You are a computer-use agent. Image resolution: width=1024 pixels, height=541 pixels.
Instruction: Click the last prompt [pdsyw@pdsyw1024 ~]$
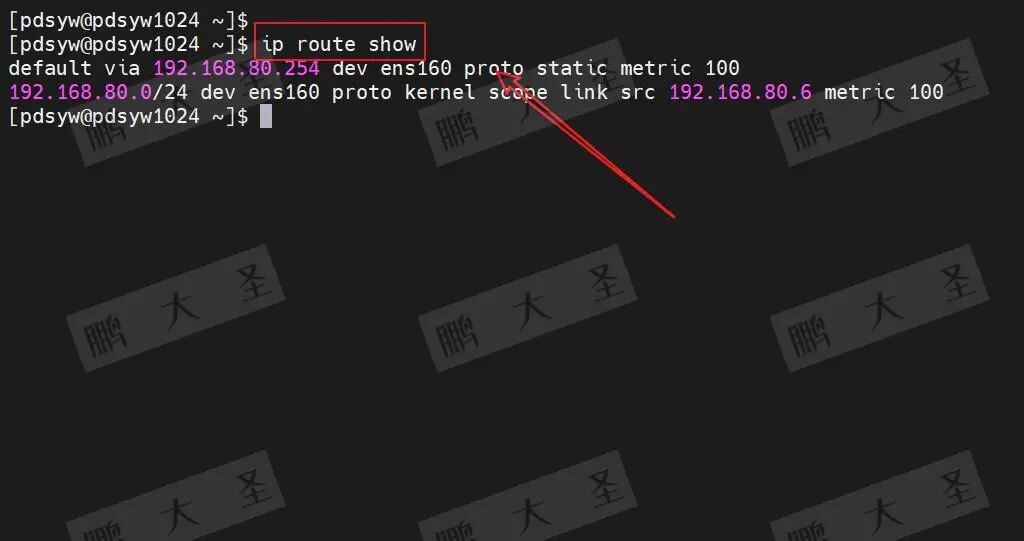(x=128, y=116)
